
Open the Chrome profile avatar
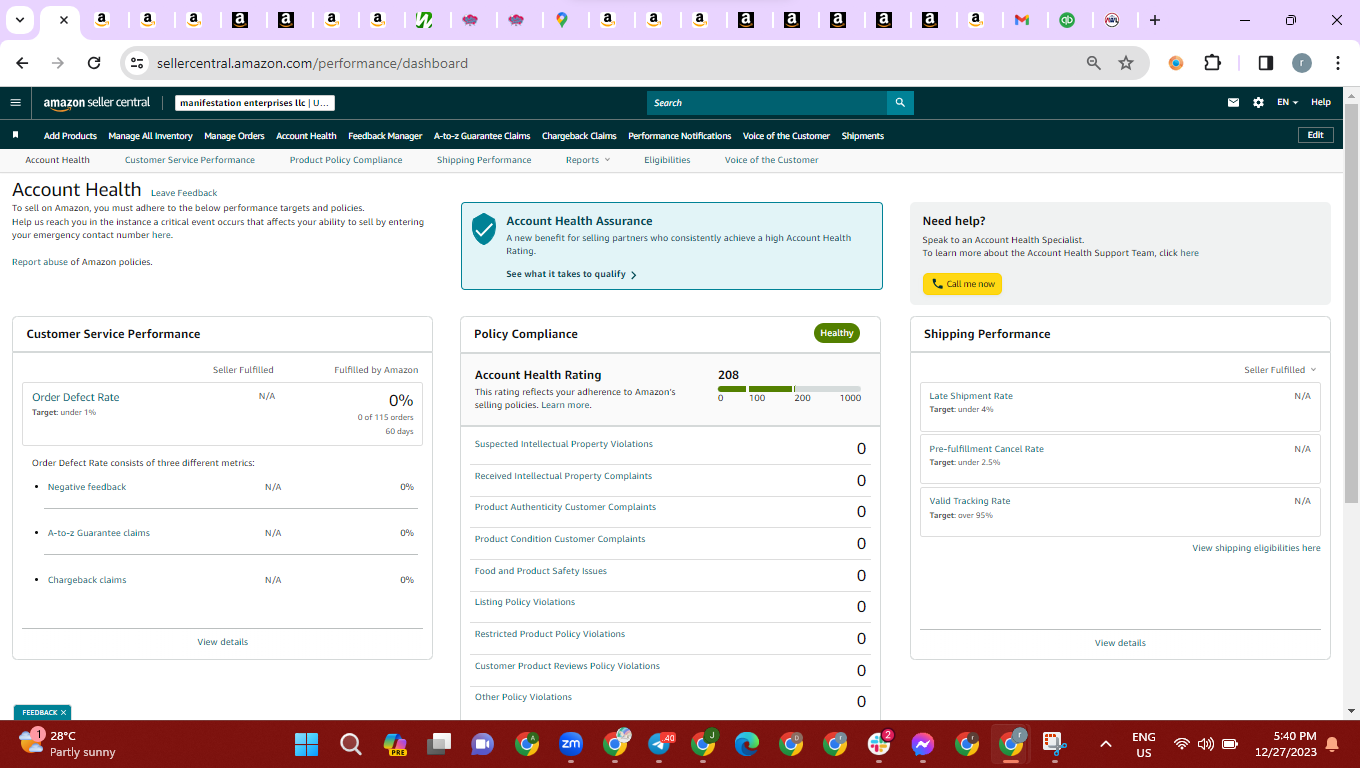pyautogui.click(x=1301, y=63)
